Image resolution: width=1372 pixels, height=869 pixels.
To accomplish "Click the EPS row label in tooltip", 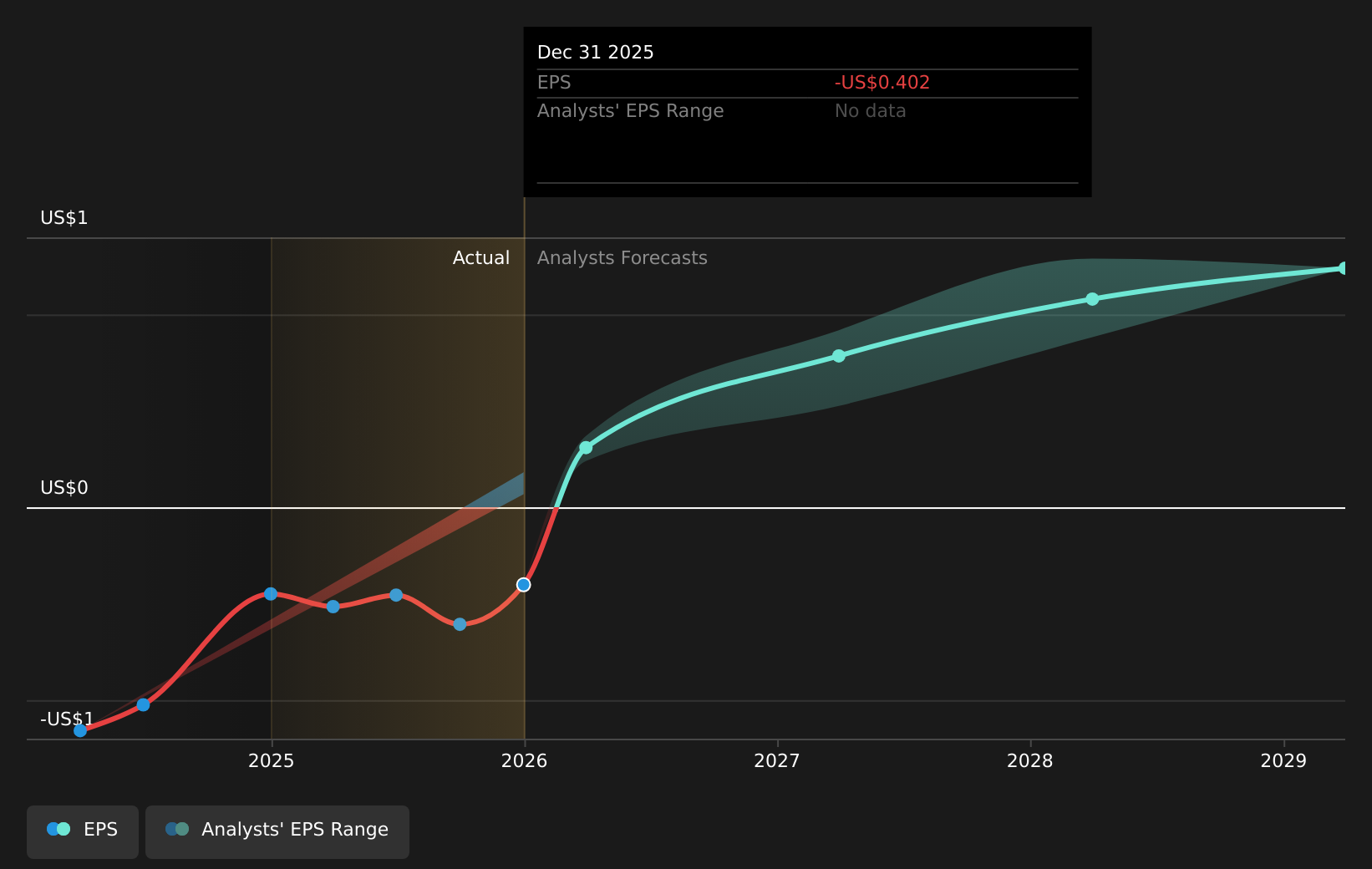I will coord(554,83).
